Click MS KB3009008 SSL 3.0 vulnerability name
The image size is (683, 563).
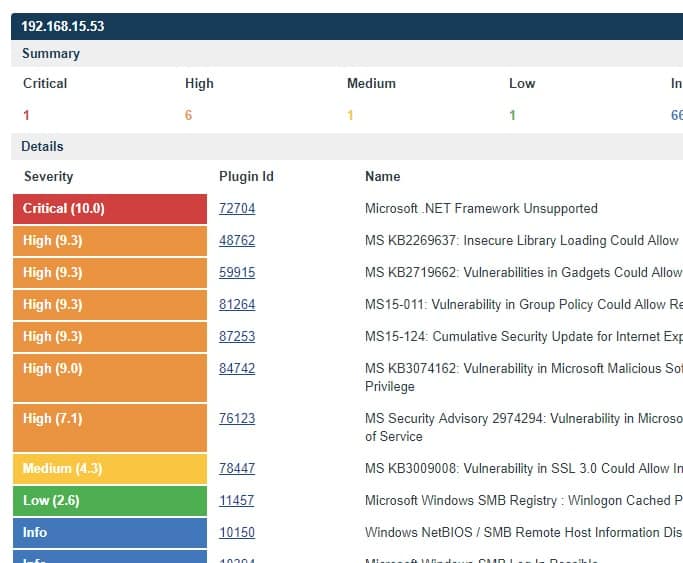[524, 469]
